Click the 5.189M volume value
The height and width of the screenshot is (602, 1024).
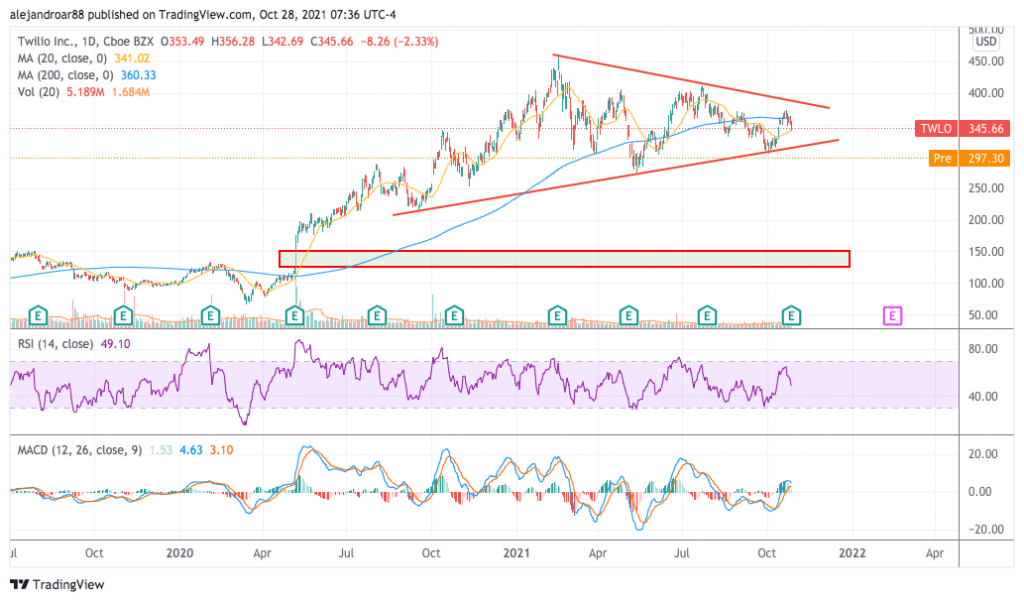tap(86, 92)
